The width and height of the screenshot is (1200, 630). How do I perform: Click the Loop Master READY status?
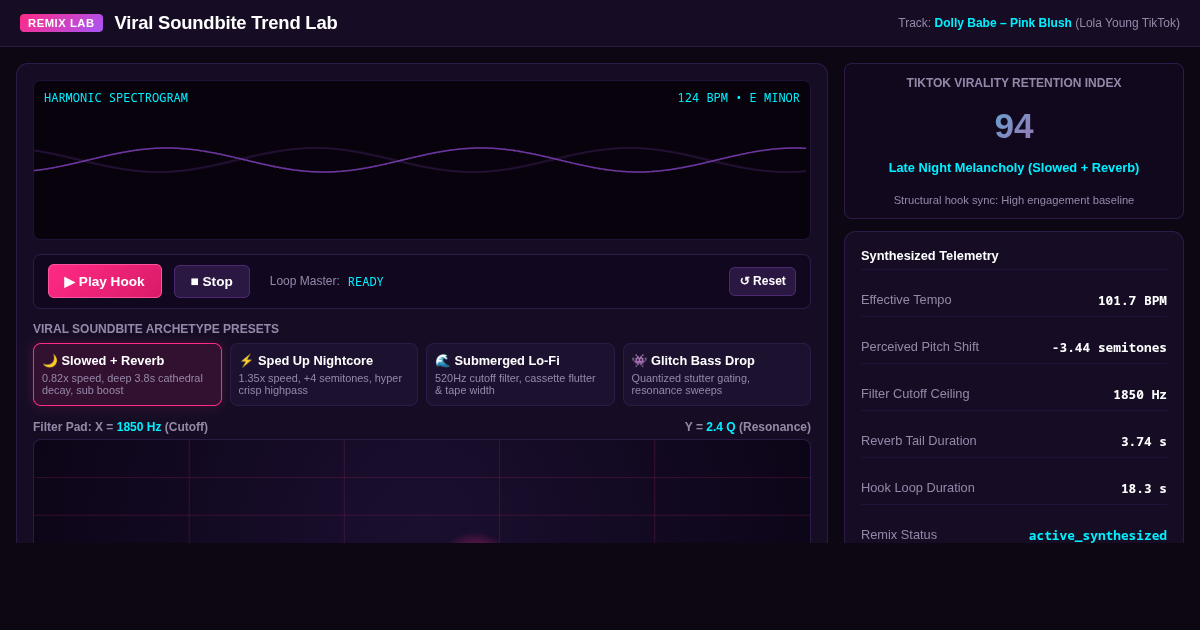click(x=366, y=282)
